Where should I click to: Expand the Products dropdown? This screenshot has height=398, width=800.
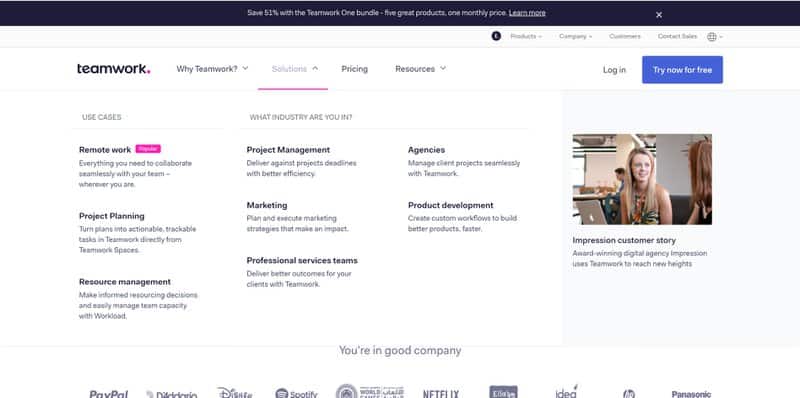point(526,36)
